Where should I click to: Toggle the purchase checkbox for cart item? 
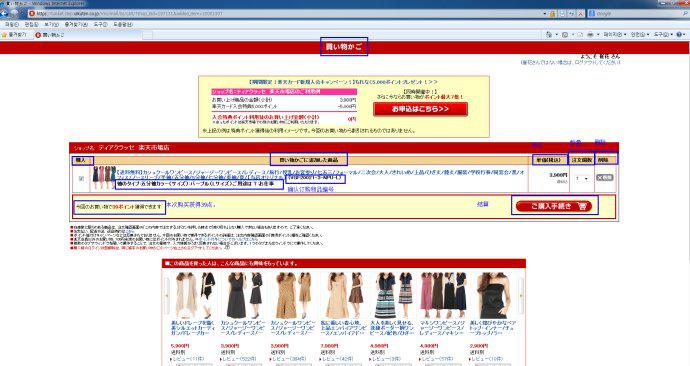click(x=81, y=179)
